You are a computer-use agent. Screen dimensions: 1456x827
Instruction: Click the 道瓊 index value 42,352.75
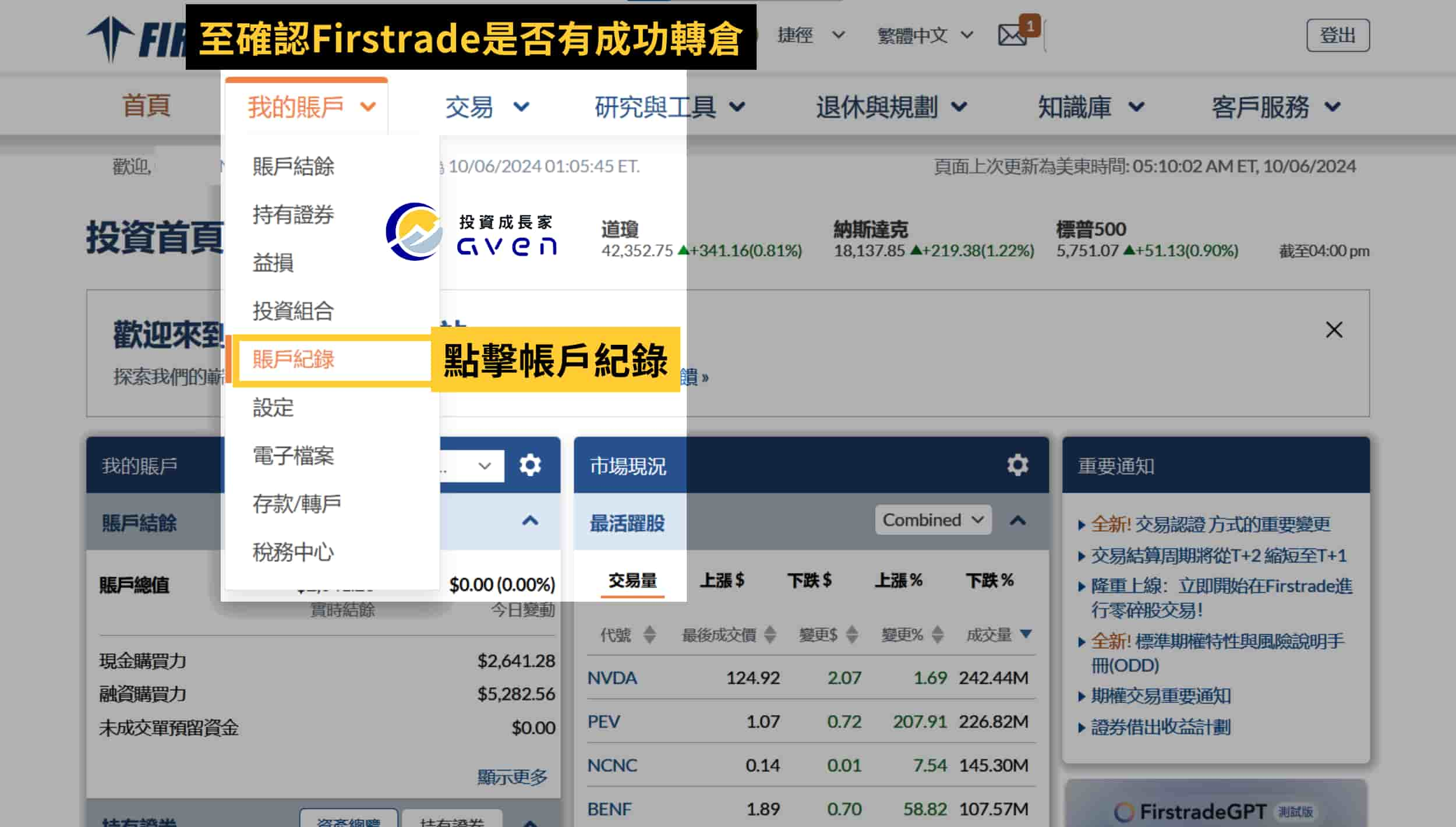637,251
